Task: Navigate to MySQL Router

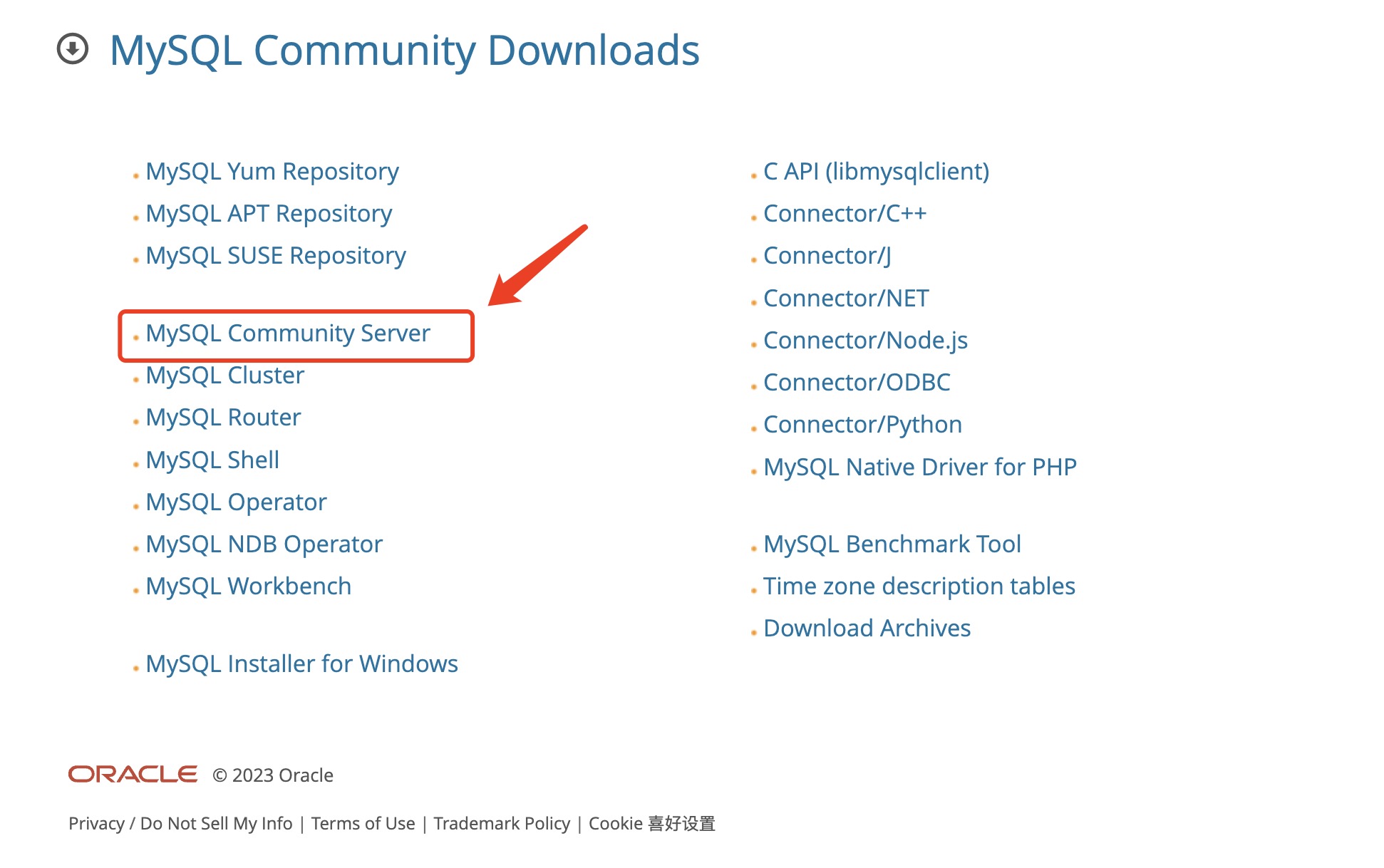Action: click(x=223, y=418)
